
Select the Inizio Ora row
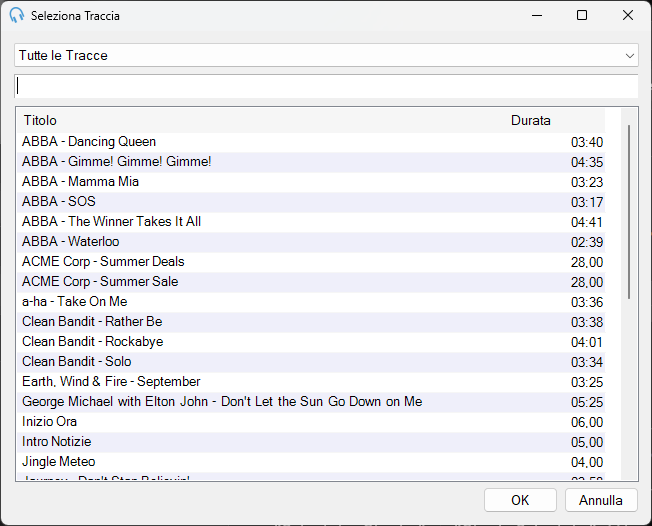pyautogui.click(x=311, y=421)
